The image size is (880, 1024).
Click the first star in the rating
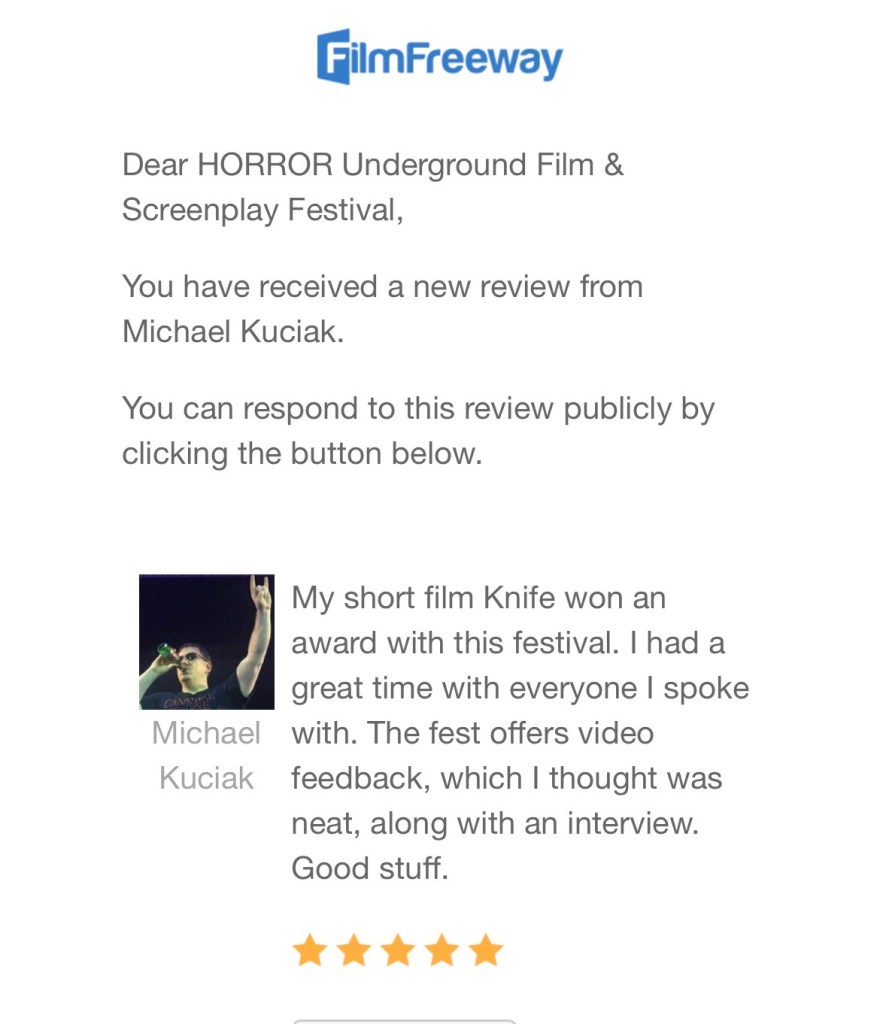click(x=310, y=950)
